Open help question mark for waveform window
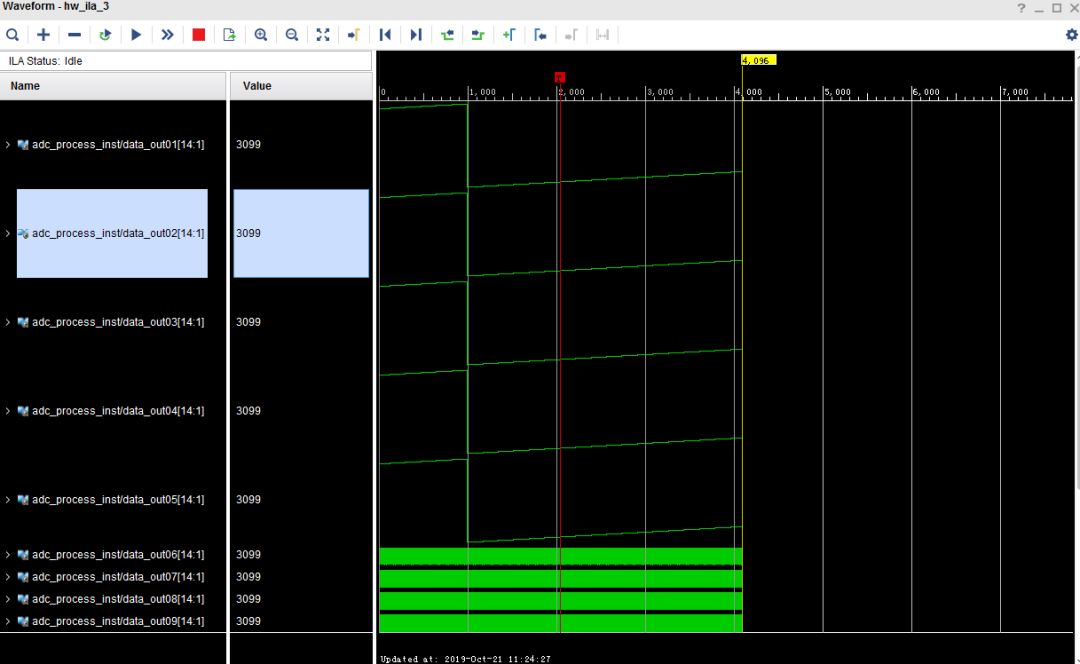The height and width of the screenshot is (664, 1080). pyautogui.click(x=1021, y=8)
